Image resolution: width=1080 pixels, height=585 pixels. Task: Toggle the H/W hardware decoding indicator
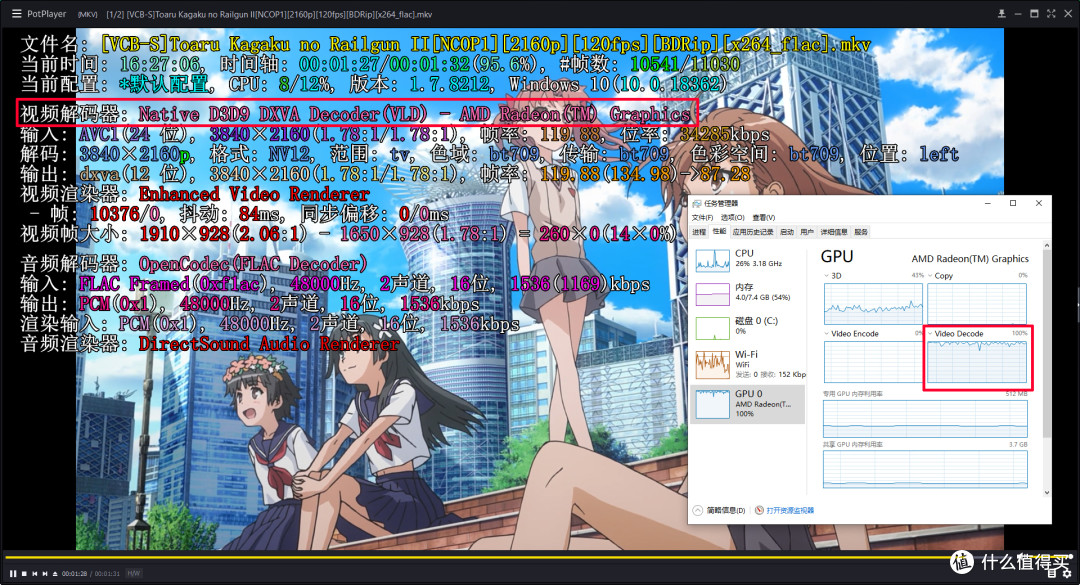(134, 573)
